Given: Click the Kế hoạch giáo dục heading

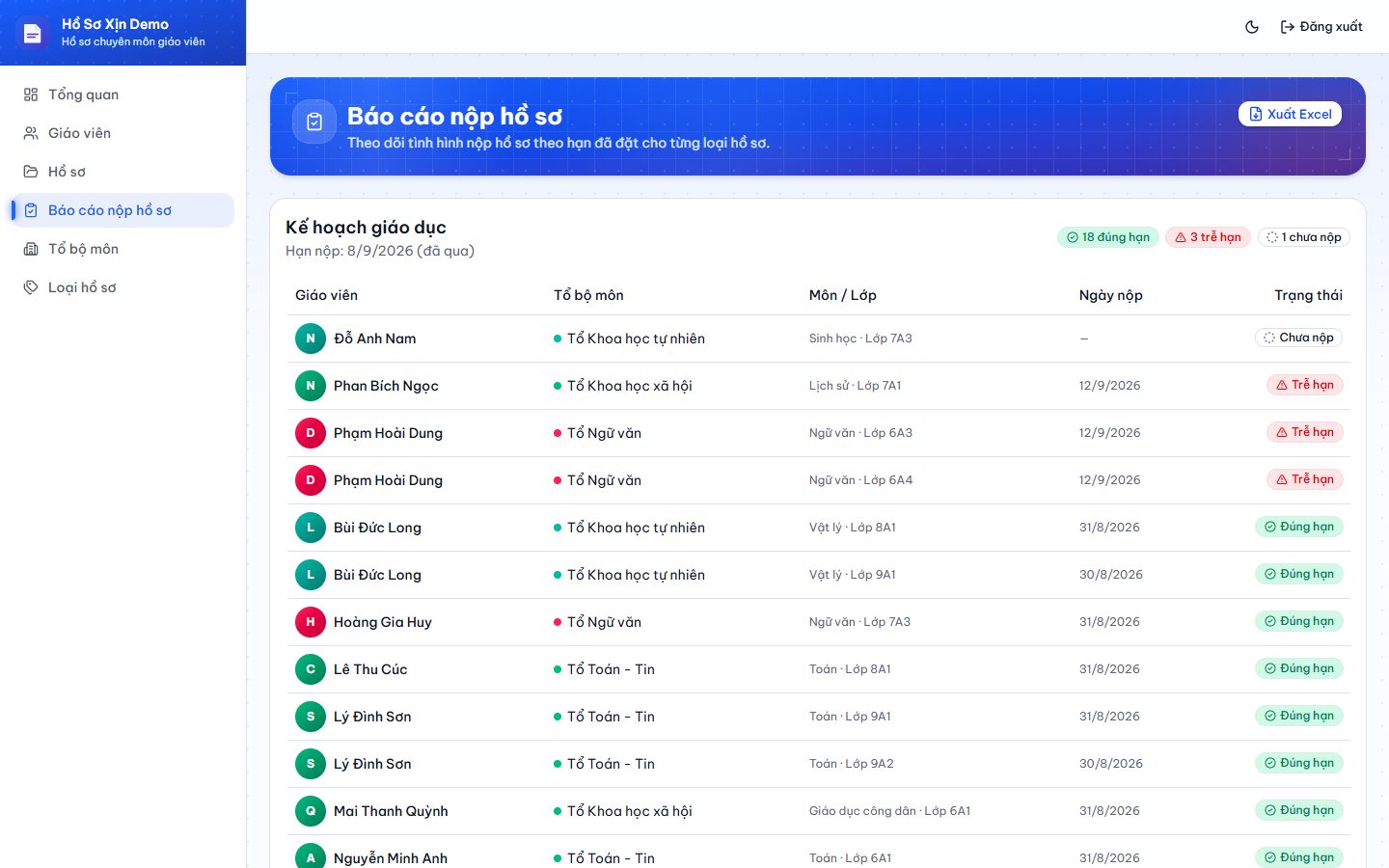Looking at the screenshot, I should click(366, 228).
